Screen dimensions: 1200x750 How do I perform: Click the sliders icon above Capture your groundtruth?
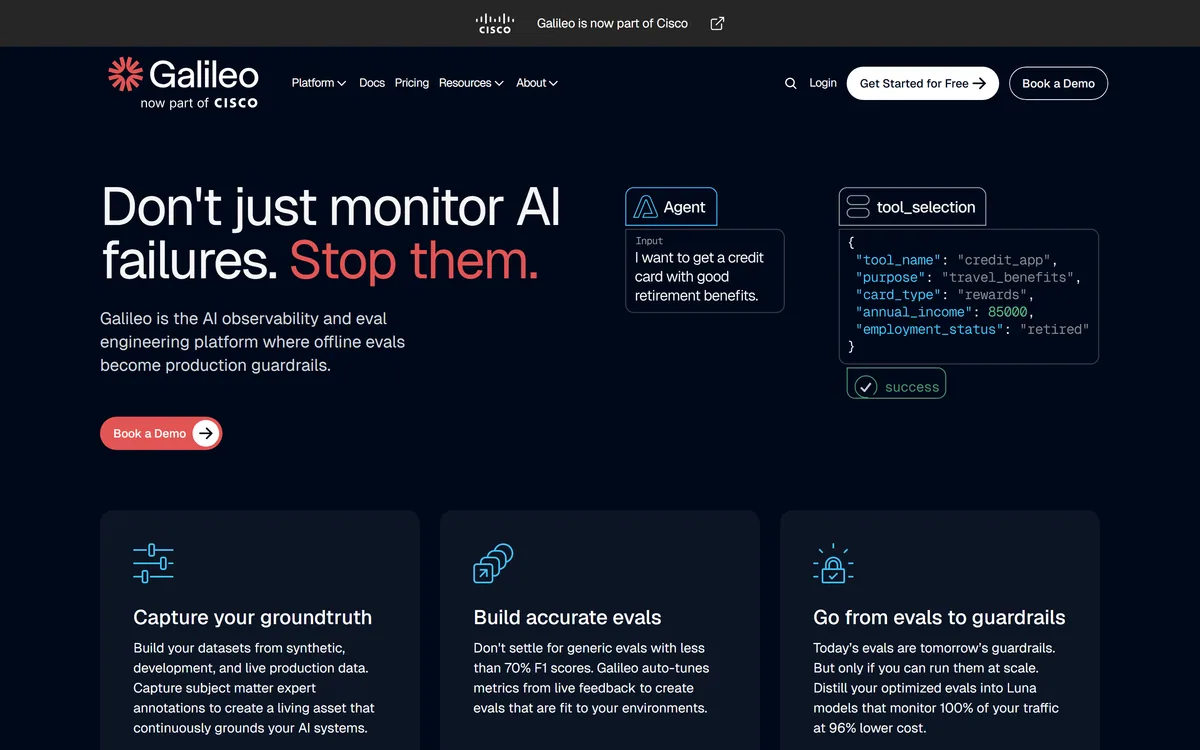pyautogui.click(x=153, y=563)
